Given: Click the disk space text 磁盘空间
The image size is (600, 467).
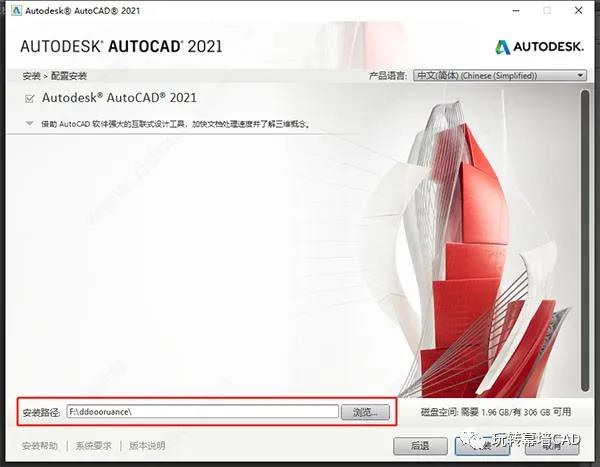Looking at the screenshot, I should [x=496, y=412].
